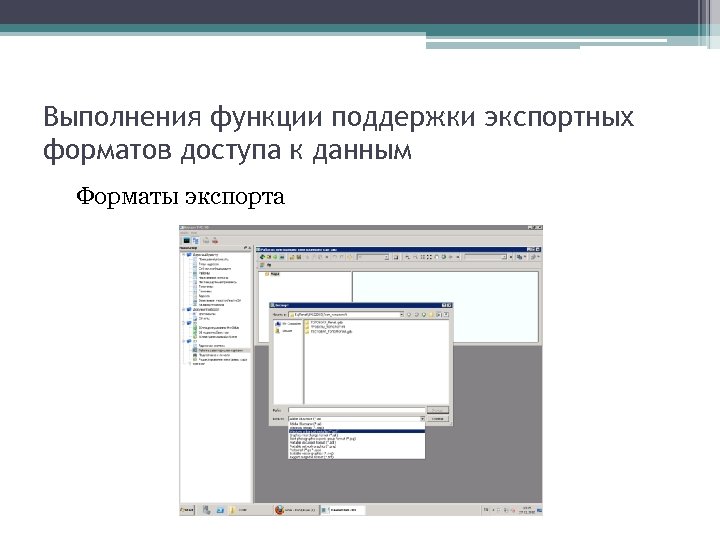Select the bold layer folder in map contents tree

pos(273,274)
